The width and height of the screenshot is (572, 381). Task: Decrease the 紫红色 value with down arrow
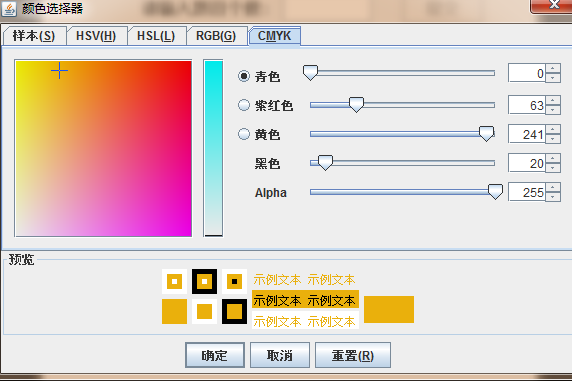pyautogui.click(x=553, y=110)
